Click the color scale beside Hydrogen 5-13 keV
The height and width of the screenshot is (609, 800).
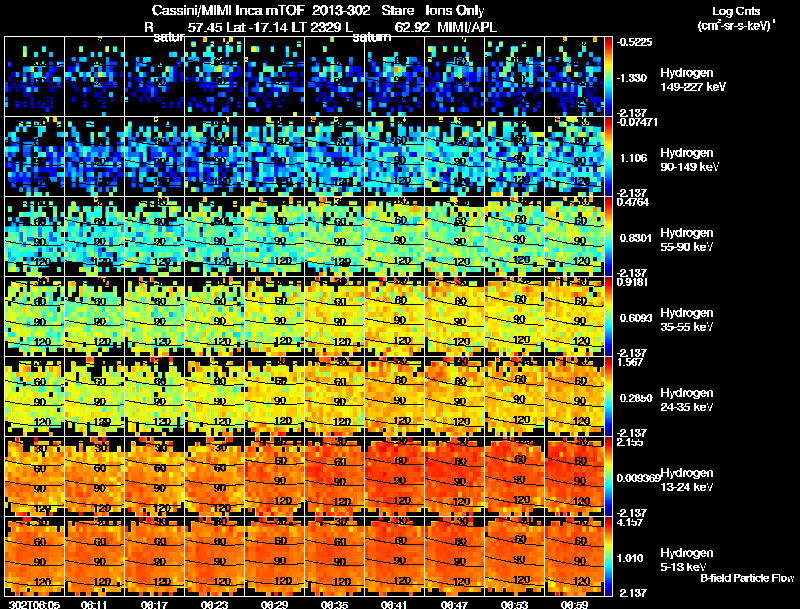click(x=608, y=556)
